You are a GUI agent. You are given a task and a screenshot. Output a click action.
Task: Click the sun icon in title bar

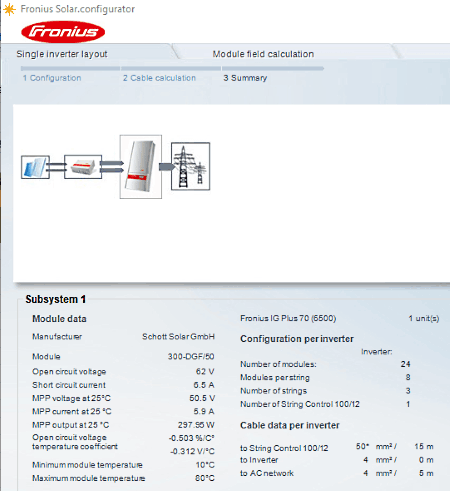[9, 9]
